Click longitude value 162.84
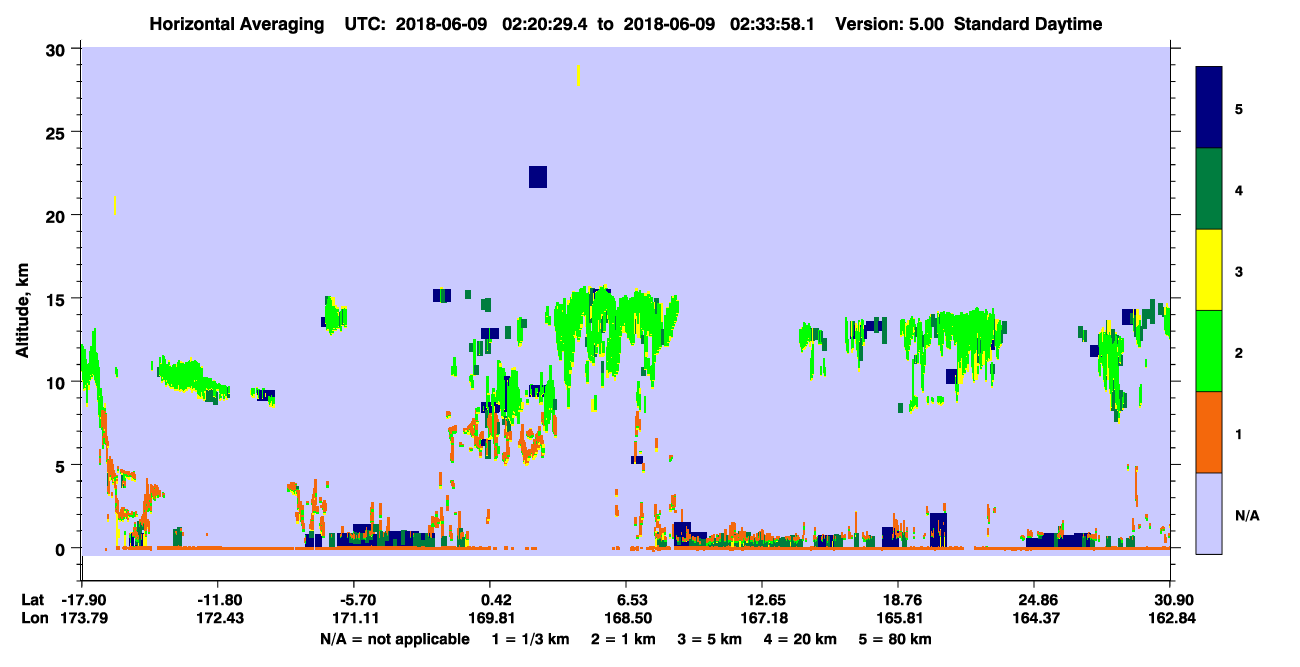Viewport: 1300px width, 667px height. (1170, 619)
